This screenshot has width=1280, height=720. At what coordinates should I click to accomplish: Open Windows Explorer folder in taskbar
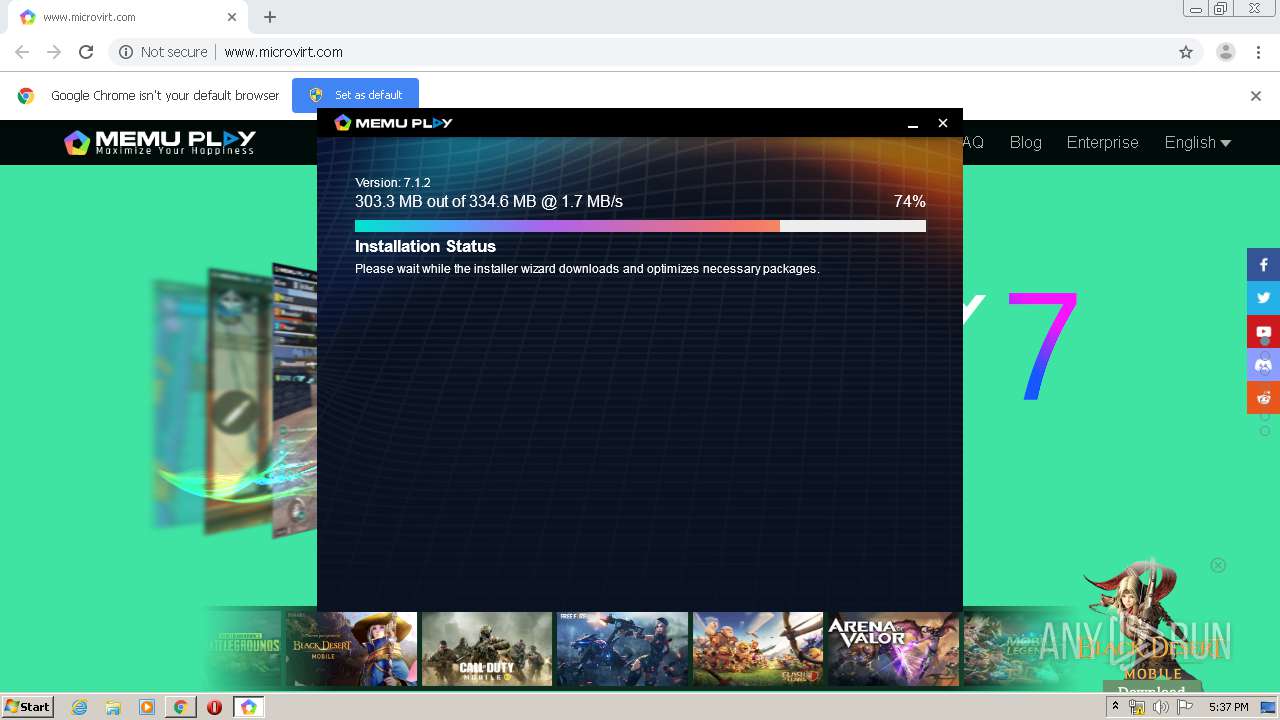click(113, 707)
